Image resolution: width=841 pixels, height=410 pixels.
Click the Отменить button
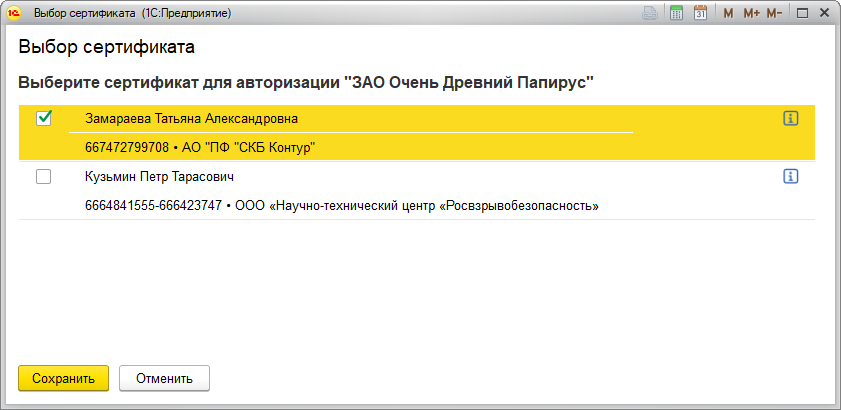[x=164, y=378]
